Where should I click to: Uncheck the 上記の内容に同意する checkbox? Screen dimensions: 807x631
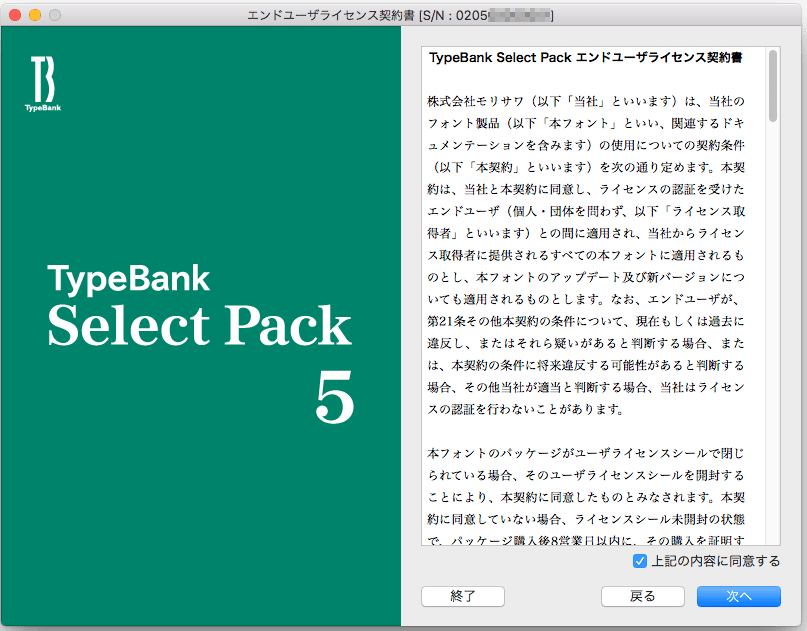[x=640, y=561]
